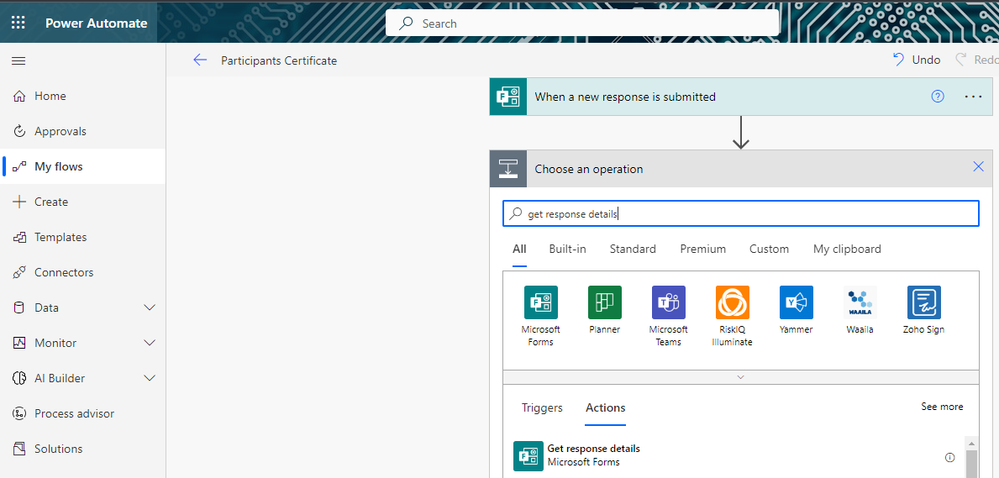
Task: Click the Redo button
Action: click(x=976, y=60)
